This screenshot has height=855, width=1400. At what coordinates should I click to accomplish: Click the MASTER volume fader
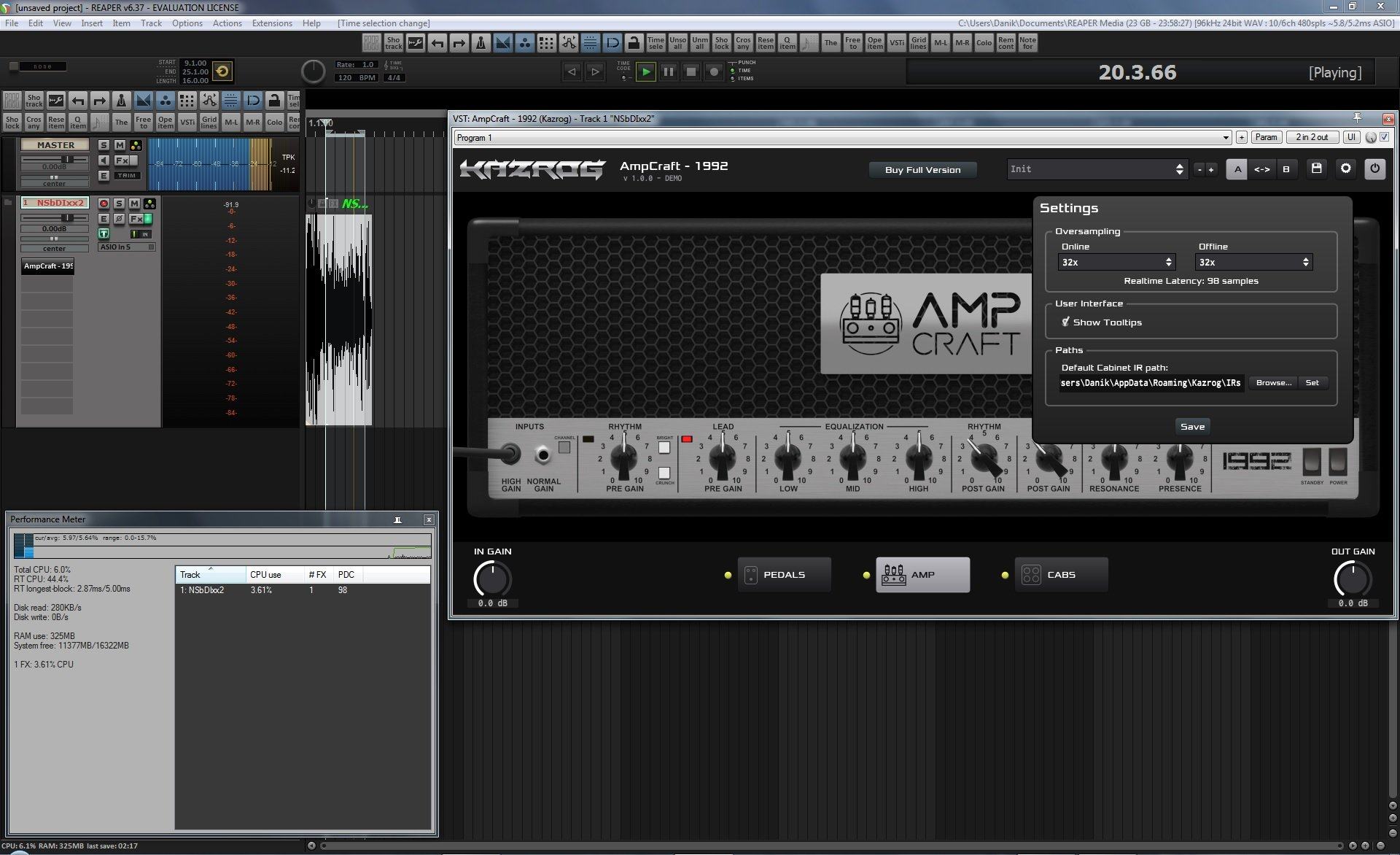[x=67, y=159]
